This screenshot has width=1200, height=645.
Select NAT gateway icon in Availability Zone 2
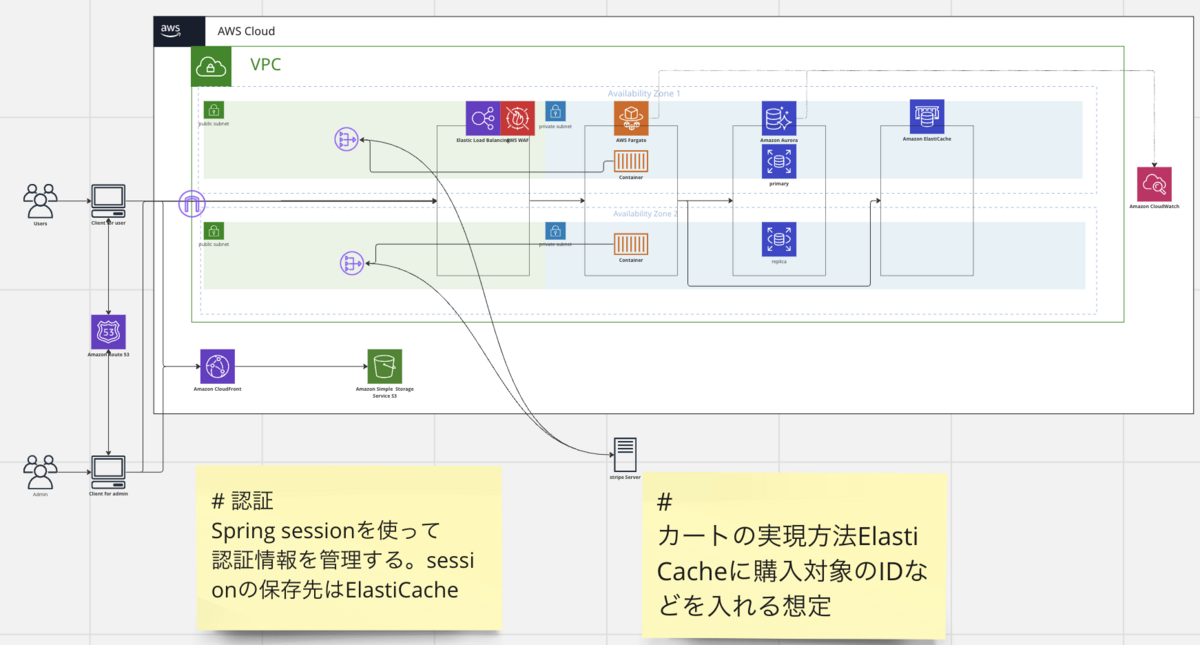(351, 263)
